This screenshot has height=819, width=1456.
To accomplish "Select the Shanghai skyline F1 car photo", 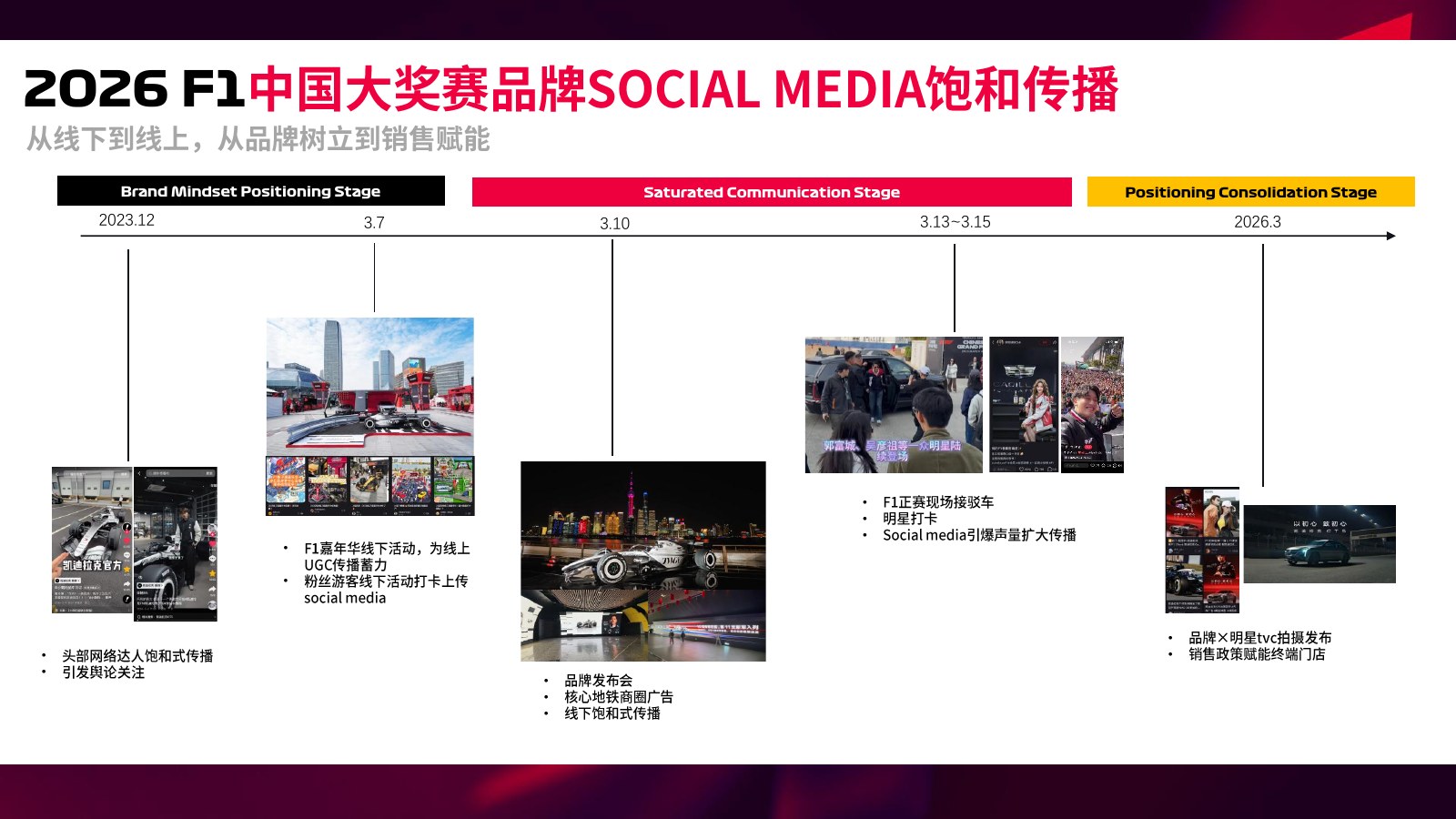I will pyautogui.click(x=643, y=526).
